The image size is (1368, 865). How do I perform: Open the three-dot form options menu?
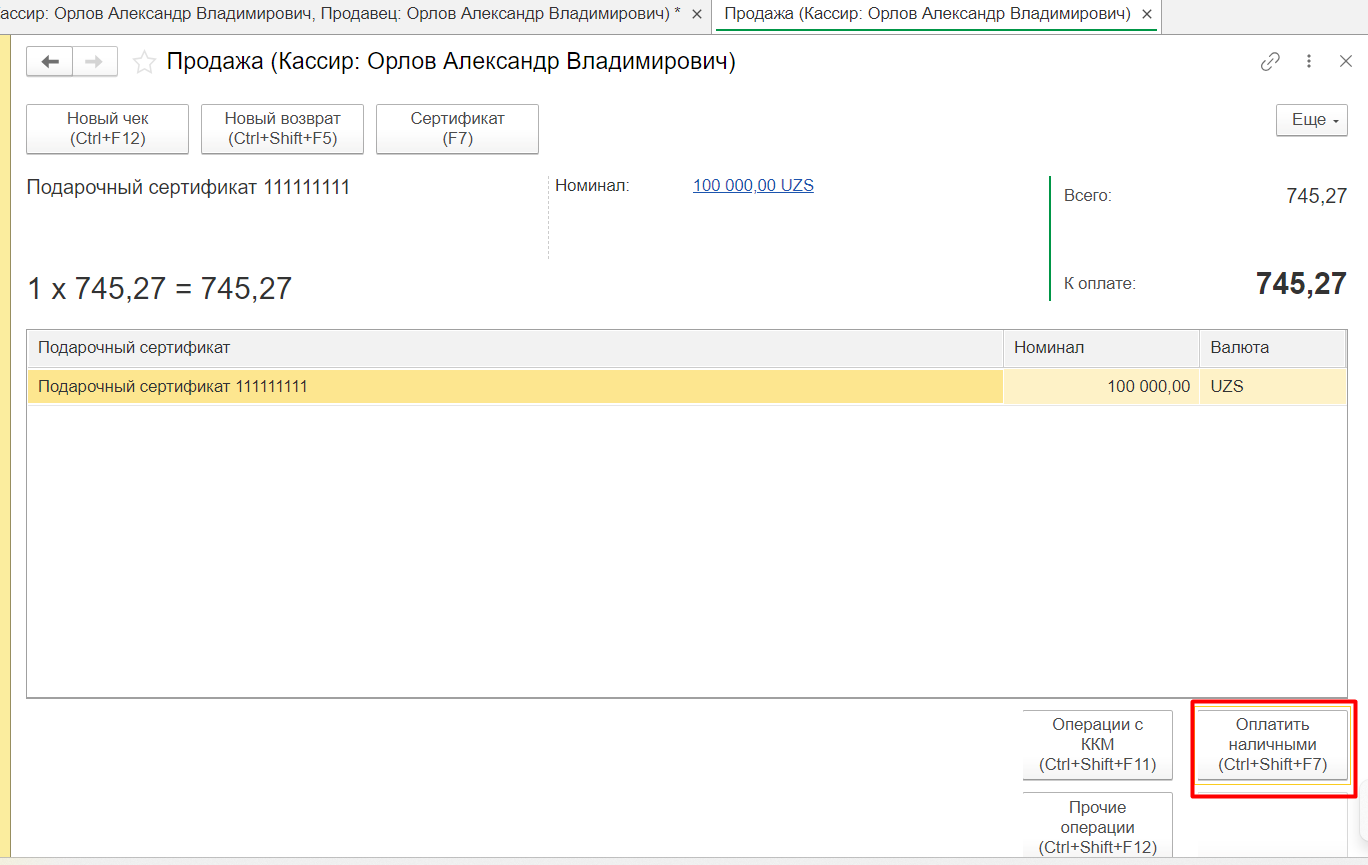pyautogui.click(x=1309, y=62)
